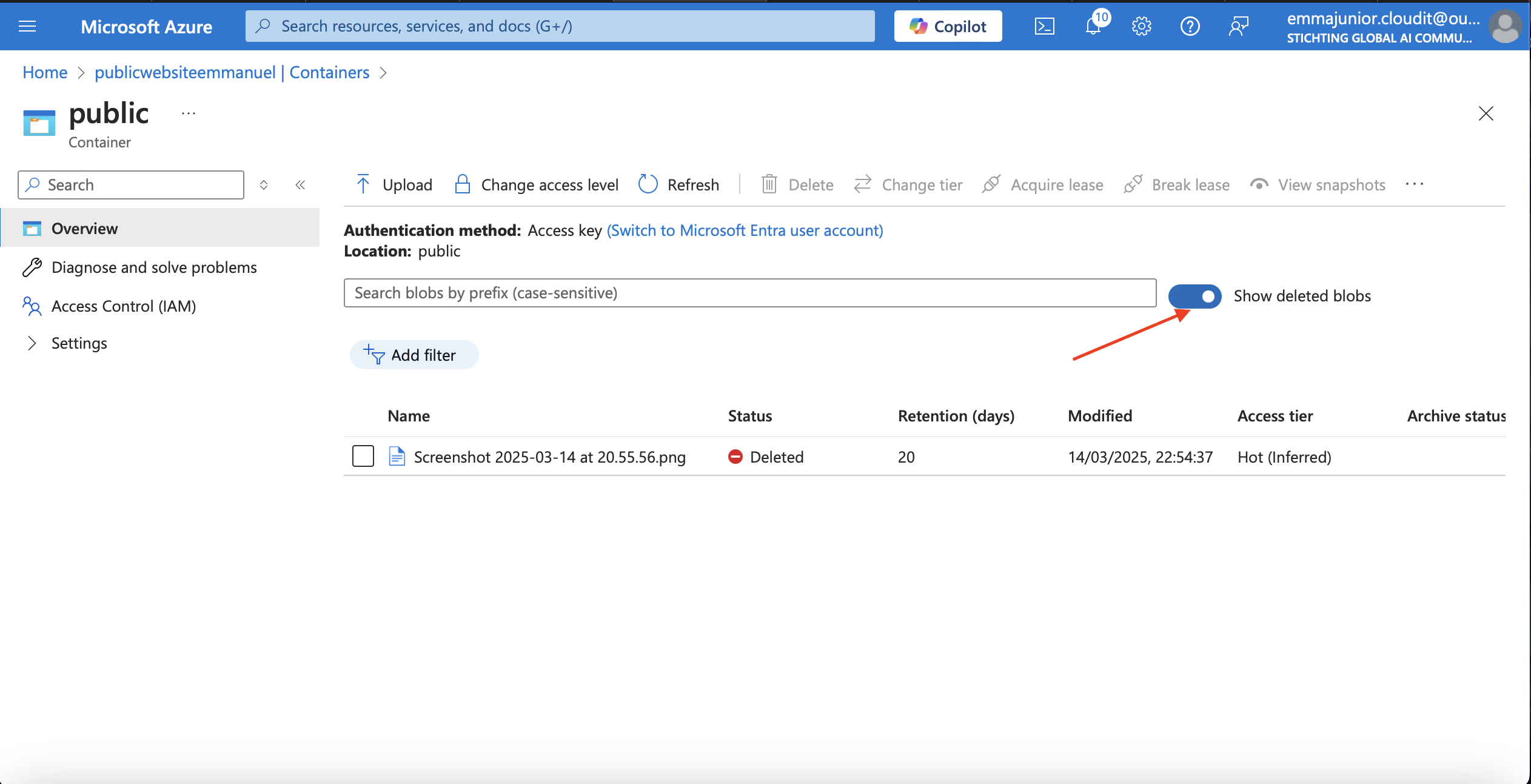Open the feedback icon in top bar
Viewport: 1531px width, 784px height.
(x=1238, y=26)
